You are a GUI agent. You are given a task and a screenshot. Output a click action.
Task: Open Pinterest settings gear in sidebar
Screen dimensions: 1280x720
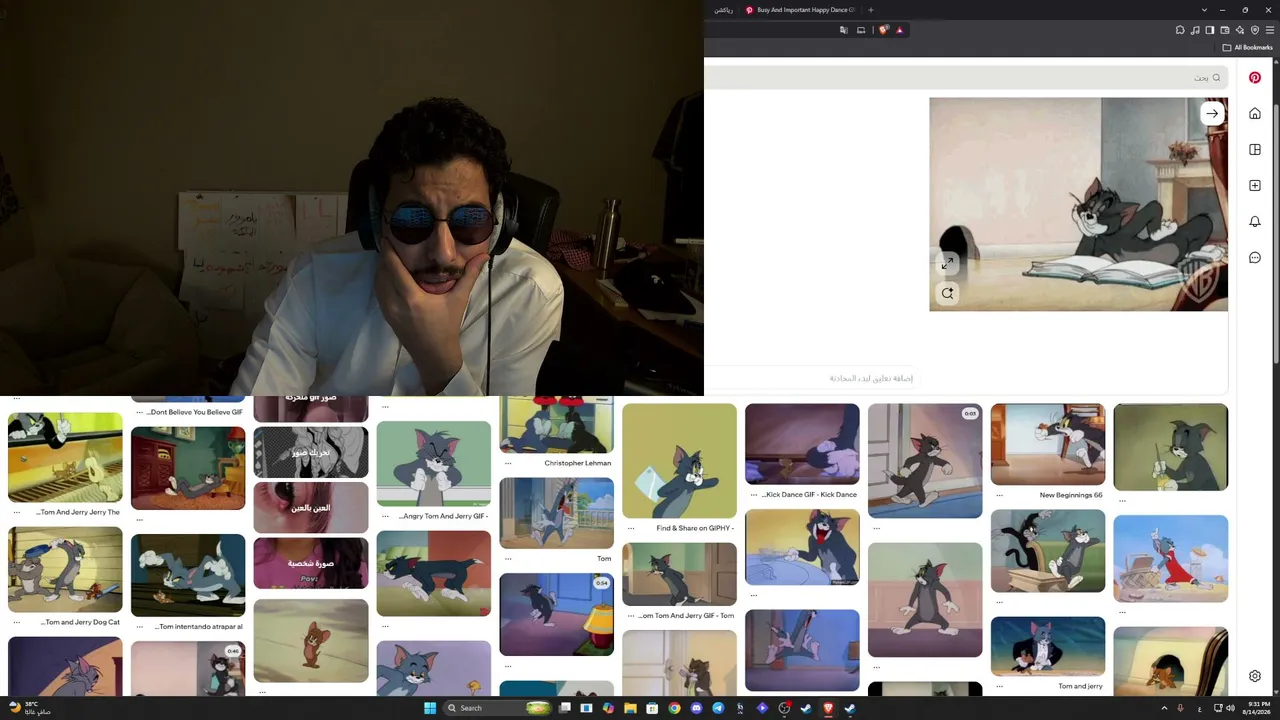[x=1255, y=677]
